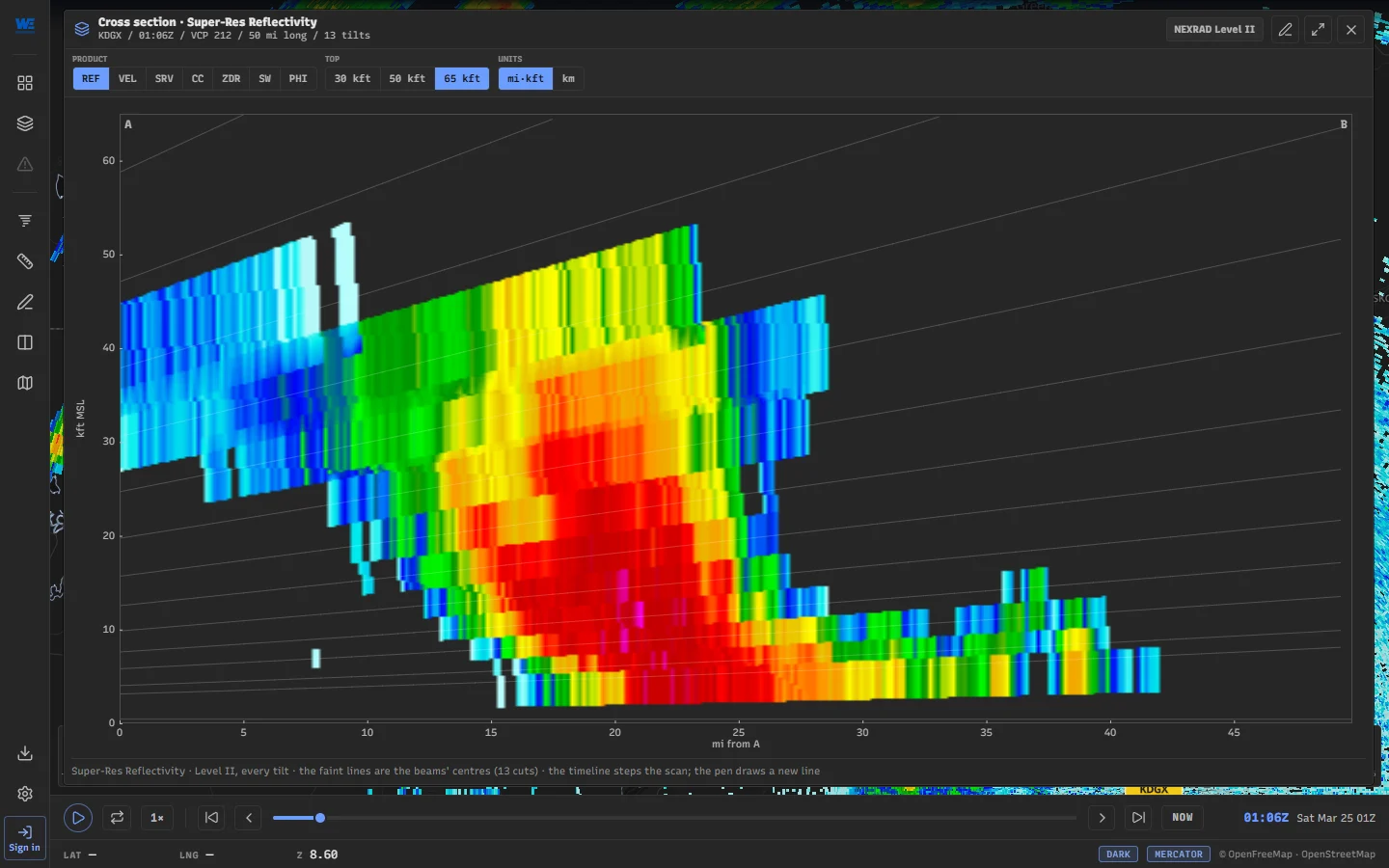Click the download icon in sidebar
Viewport: 1389px width, 868px height.
tap(25, 753)
